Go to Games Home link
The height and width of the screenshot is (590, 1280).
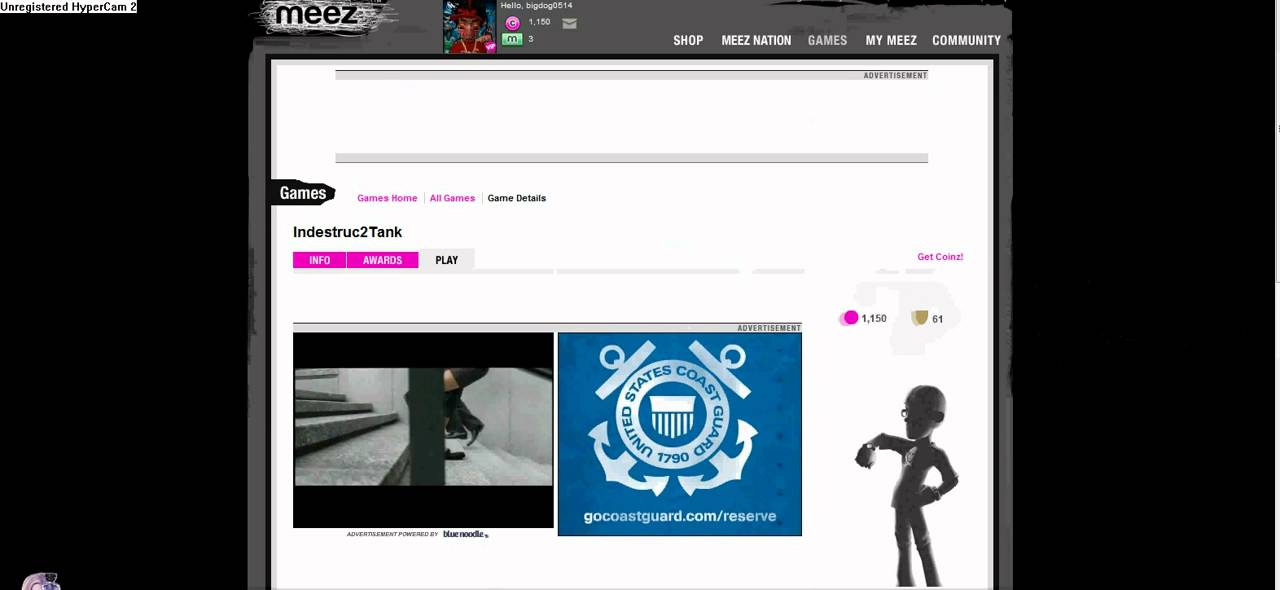tap(387, 198)
